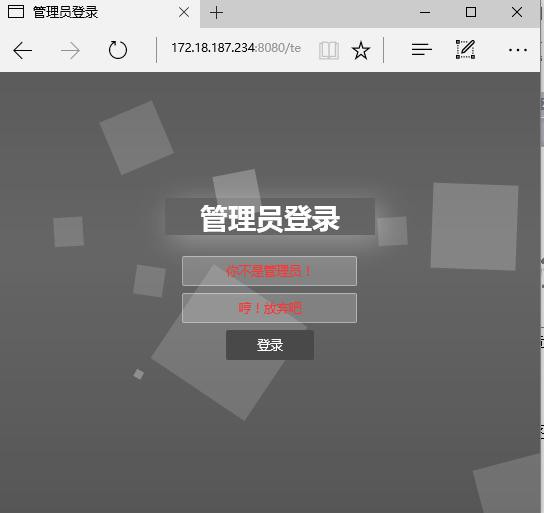Open a new tab with plus button
Viewport: 544px width, 513px height.
click(216, 13)
